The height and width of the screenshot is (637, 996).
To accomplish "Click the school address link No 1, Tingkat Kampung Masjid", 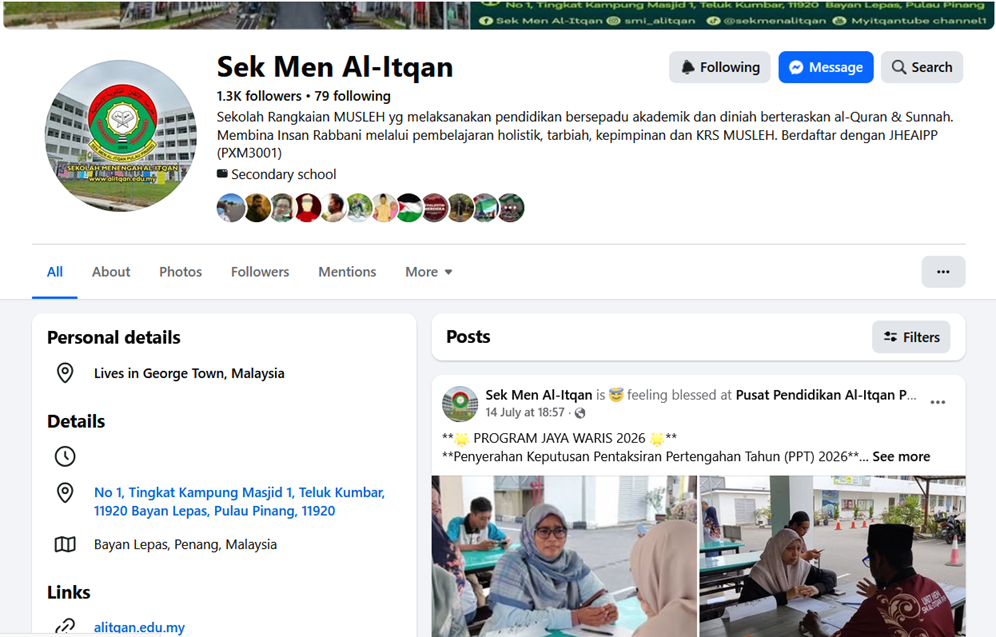I will click(x=239, y=502).
